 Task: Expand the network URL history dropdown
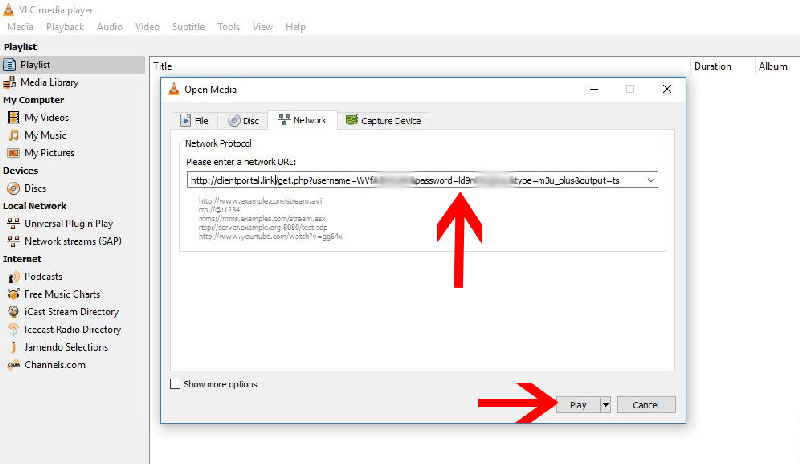(x=651, y=181)
